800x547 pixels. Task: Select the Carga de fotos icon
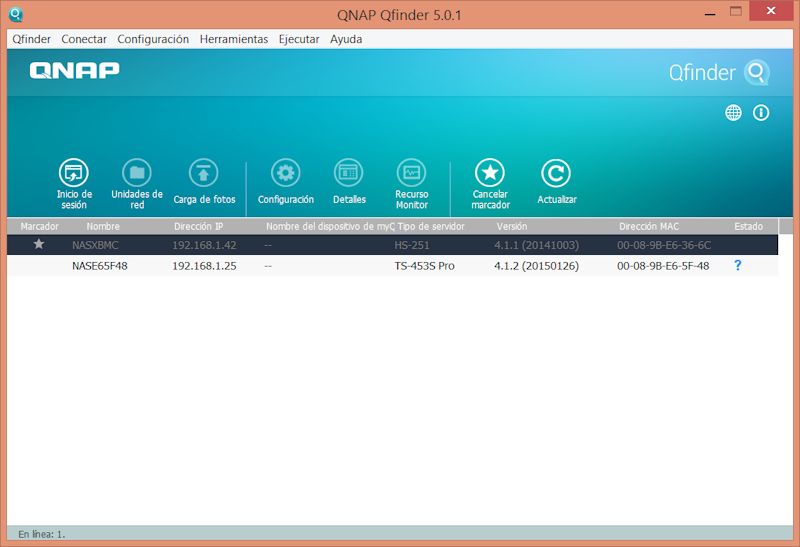[204, 173]
